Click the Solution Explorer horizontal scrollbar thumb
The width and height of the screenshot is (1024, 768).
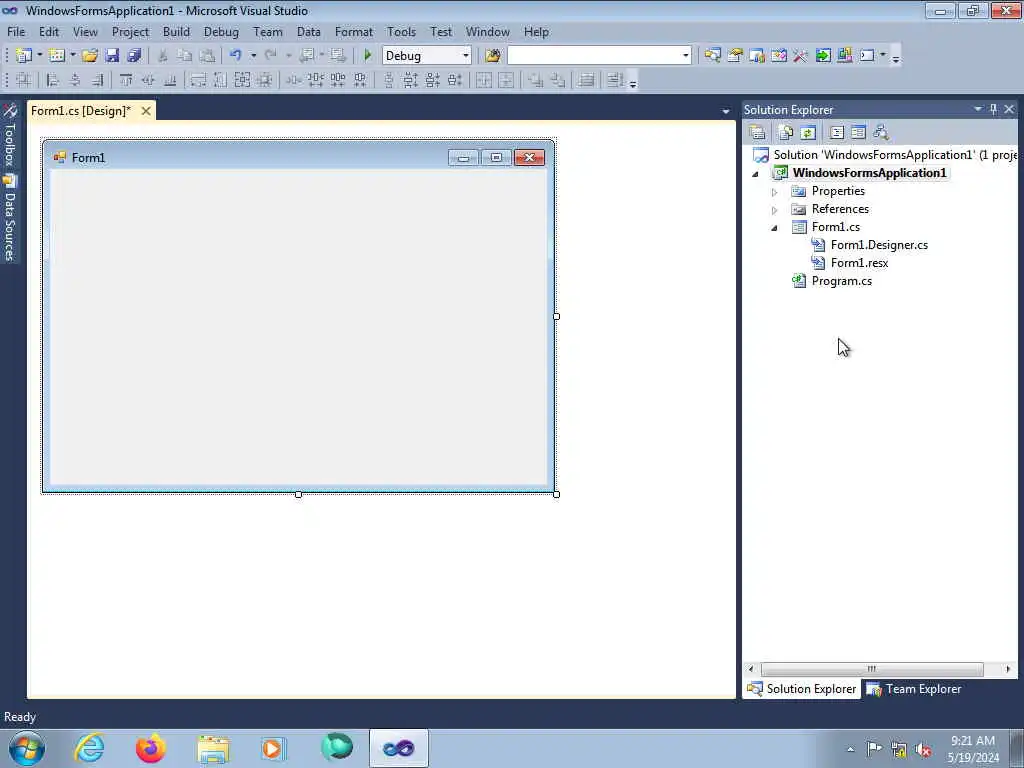pos(872,669)
